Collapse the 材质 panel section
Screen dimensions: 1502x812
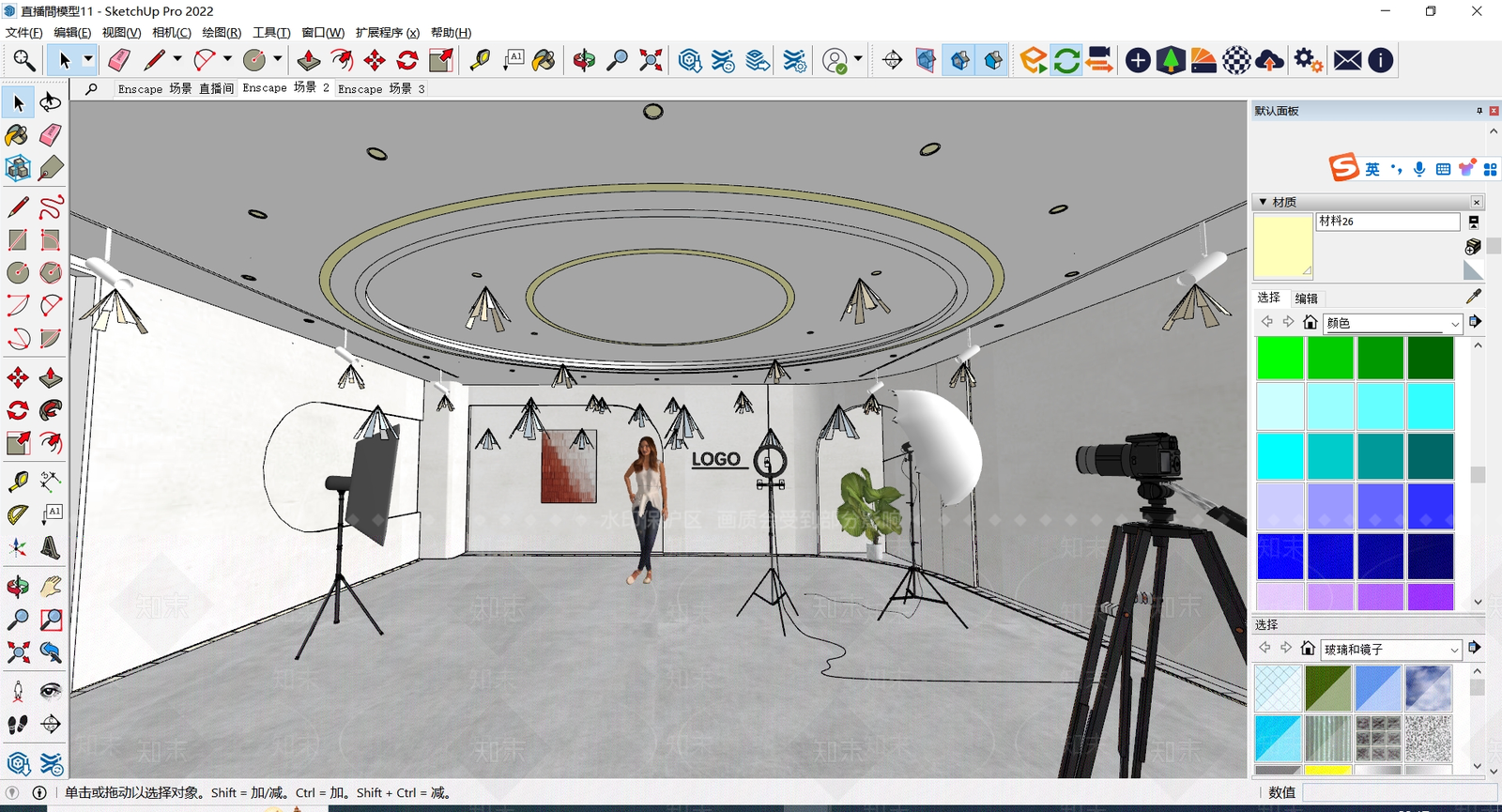pyautogui.click(x=1264, y=202)
